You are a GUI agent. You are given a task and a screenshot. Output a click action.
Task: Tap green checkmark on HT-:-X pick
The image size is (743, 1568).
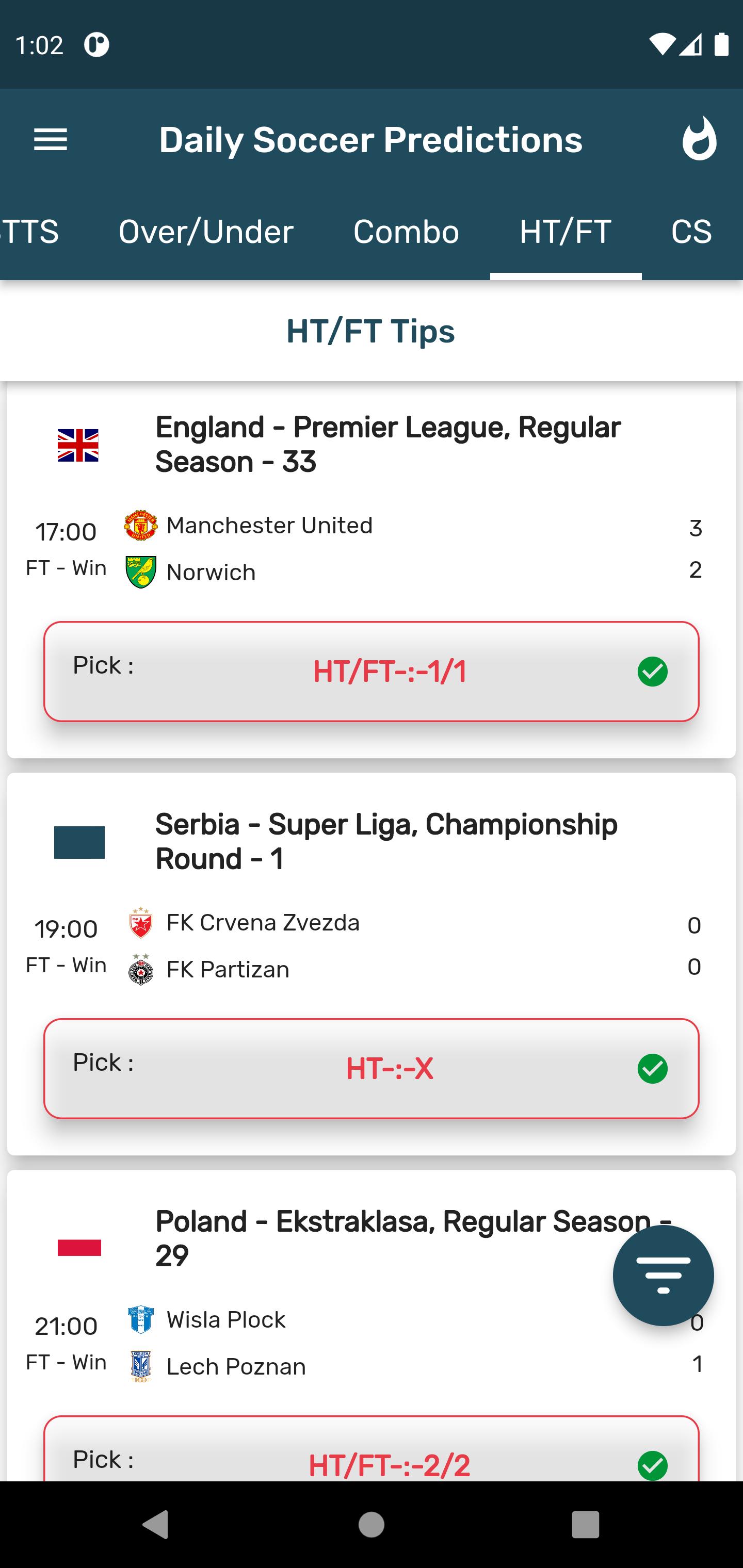pos(652,1069)
